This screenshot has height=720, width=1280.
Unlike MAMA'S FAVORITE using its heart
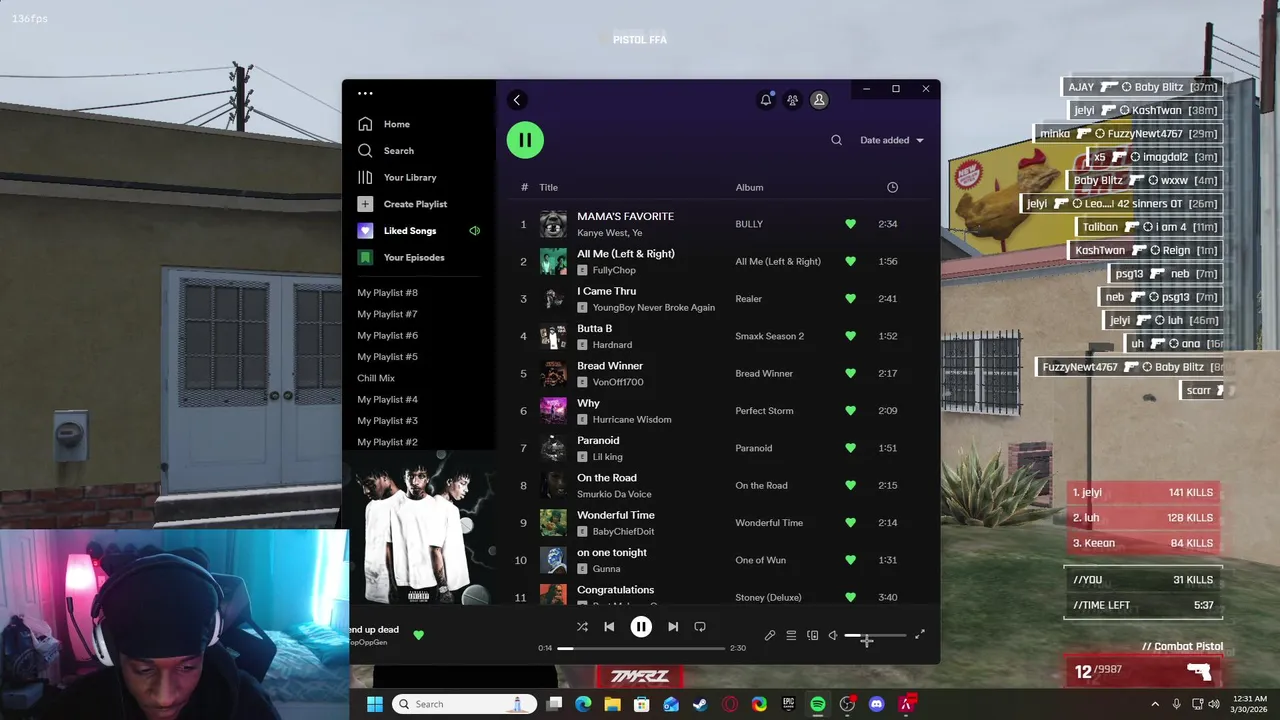pos(850,224)
